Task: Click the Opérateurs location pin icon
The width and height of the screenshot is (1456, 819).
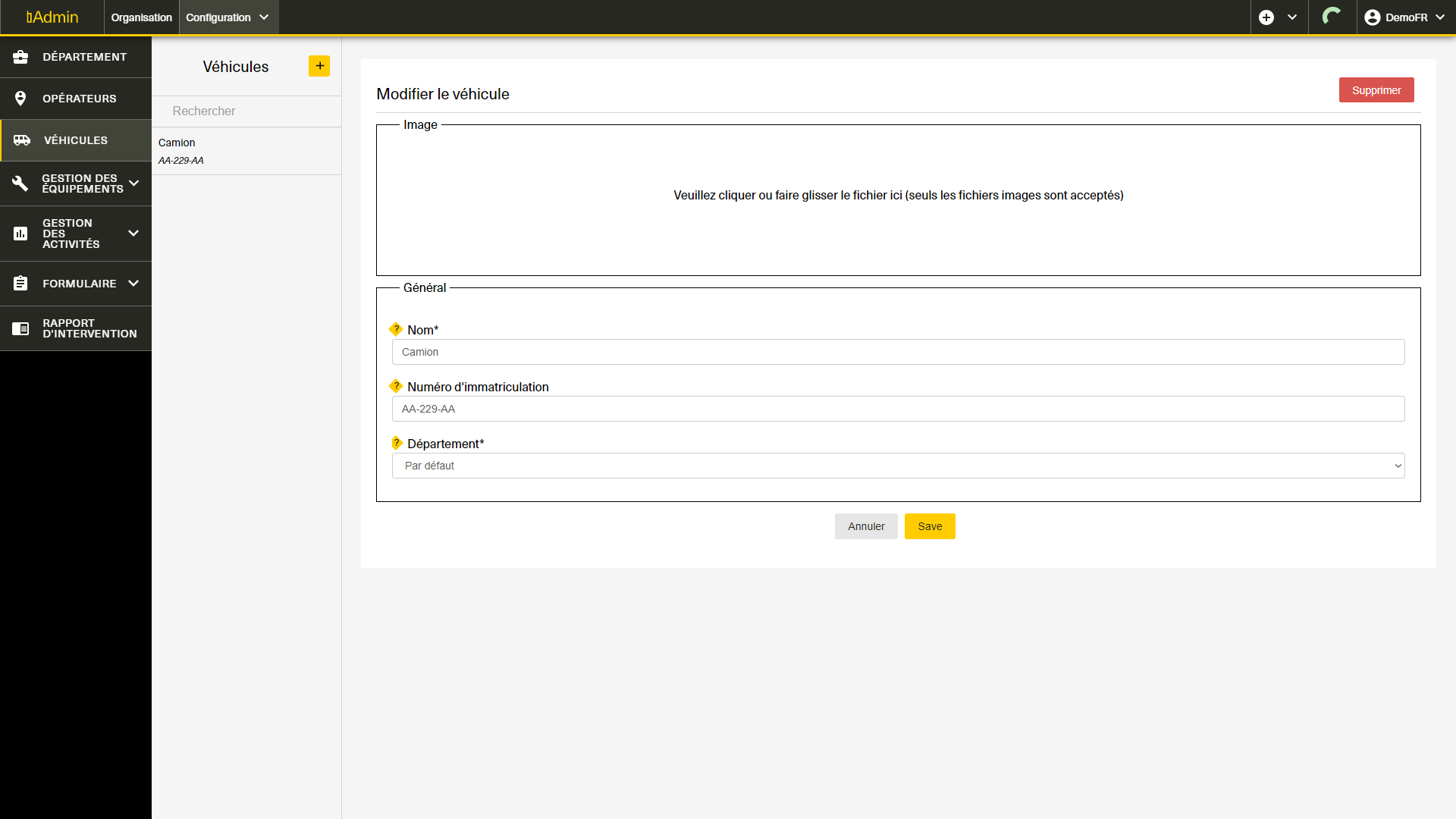Action: point(20,99)
